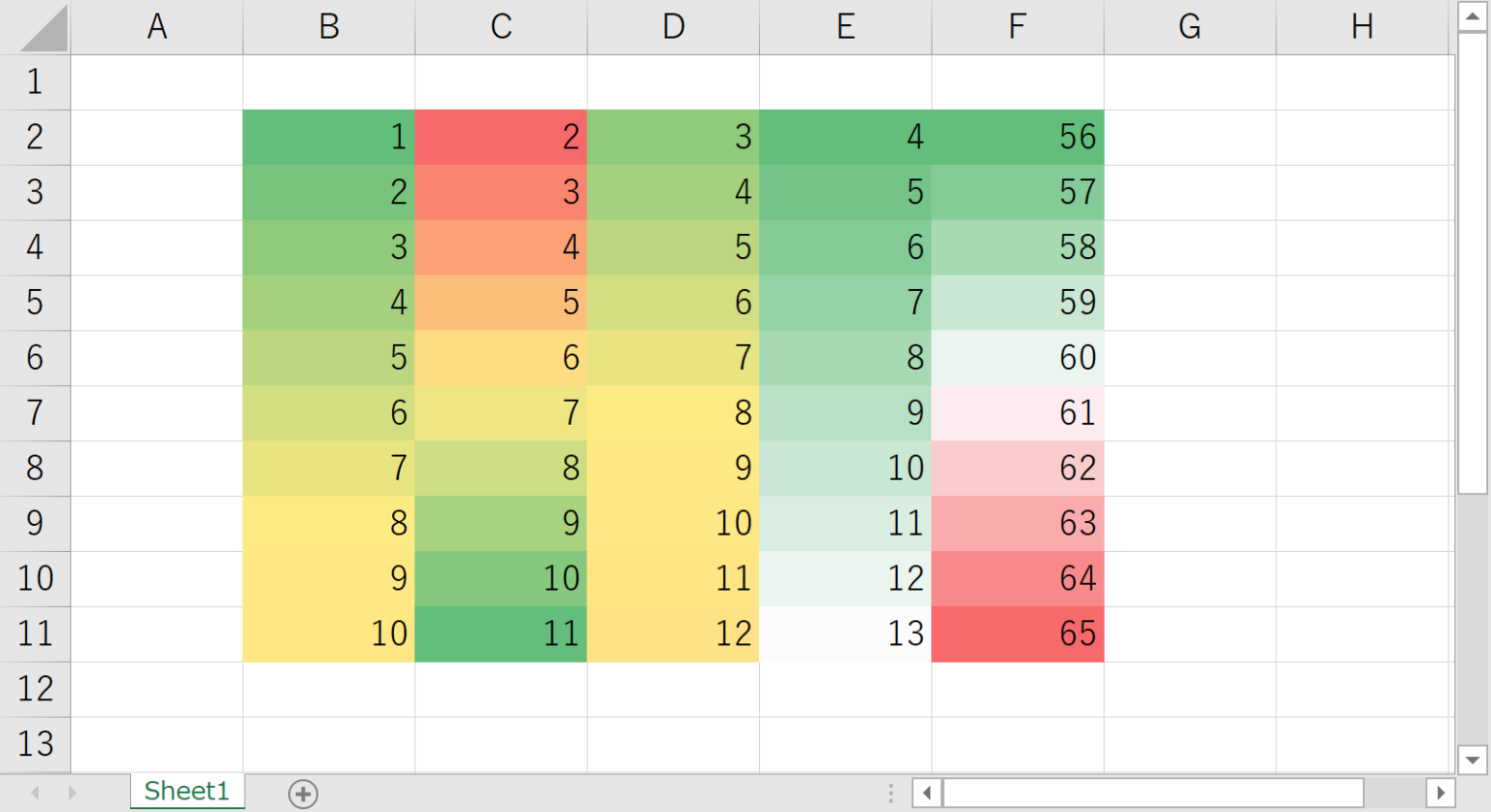The height and width of the screenshot is (812, 1491).
Task: Select column B header
Action: click(x=329, y=27)
